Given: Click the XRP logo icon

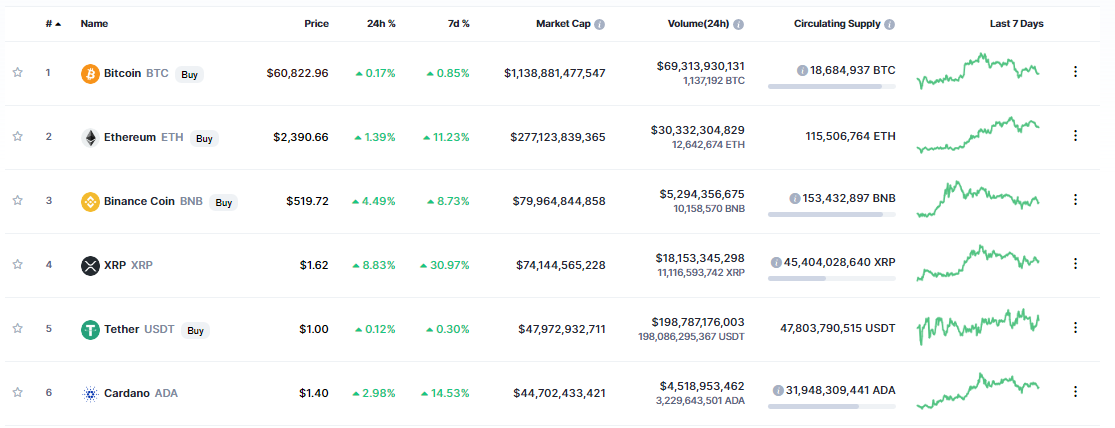Looking at the screenshot, I should click(x=90, y=266).
